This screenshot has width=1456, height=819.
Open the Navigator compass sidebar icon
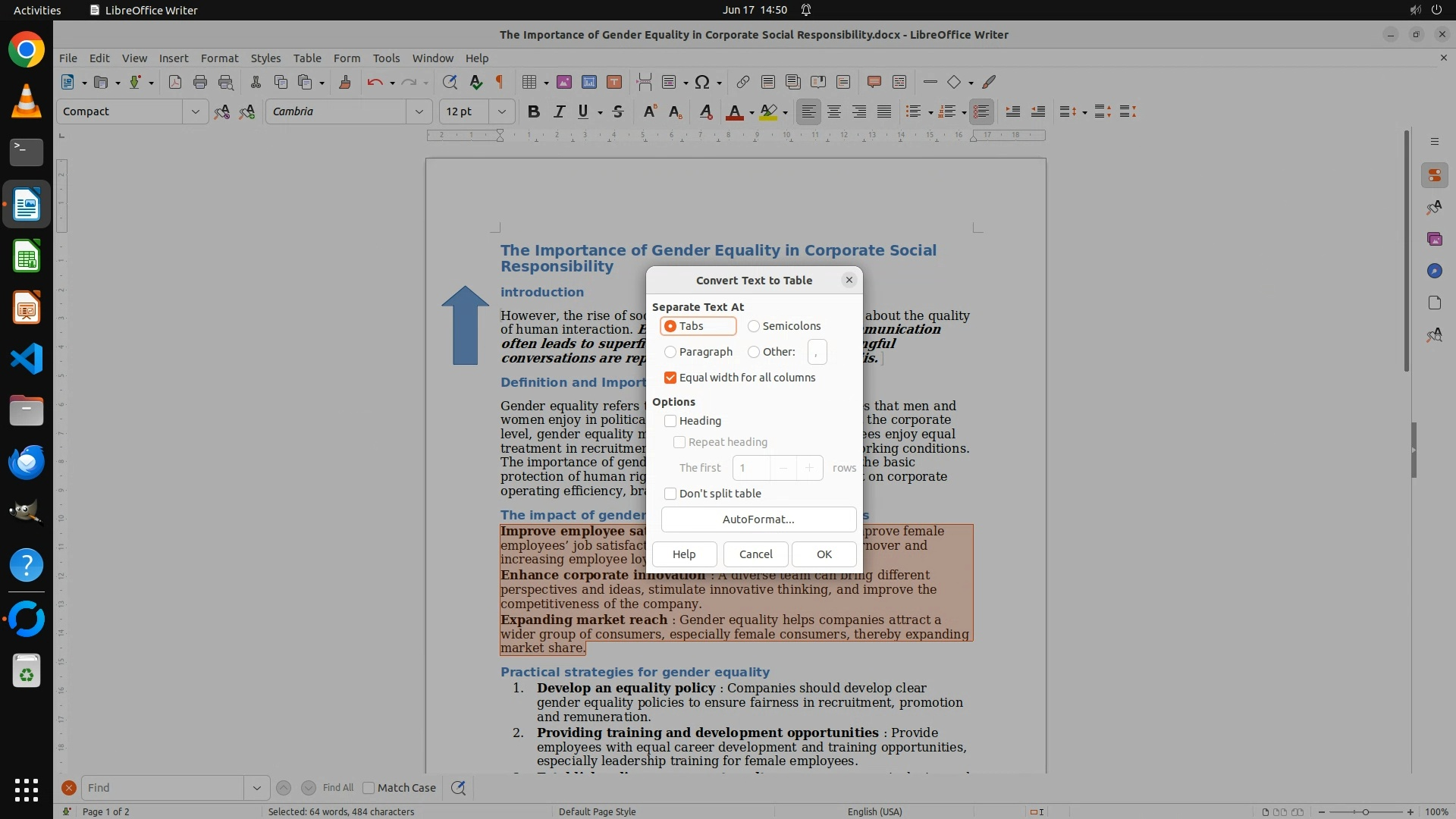[x=1434, y=271]
